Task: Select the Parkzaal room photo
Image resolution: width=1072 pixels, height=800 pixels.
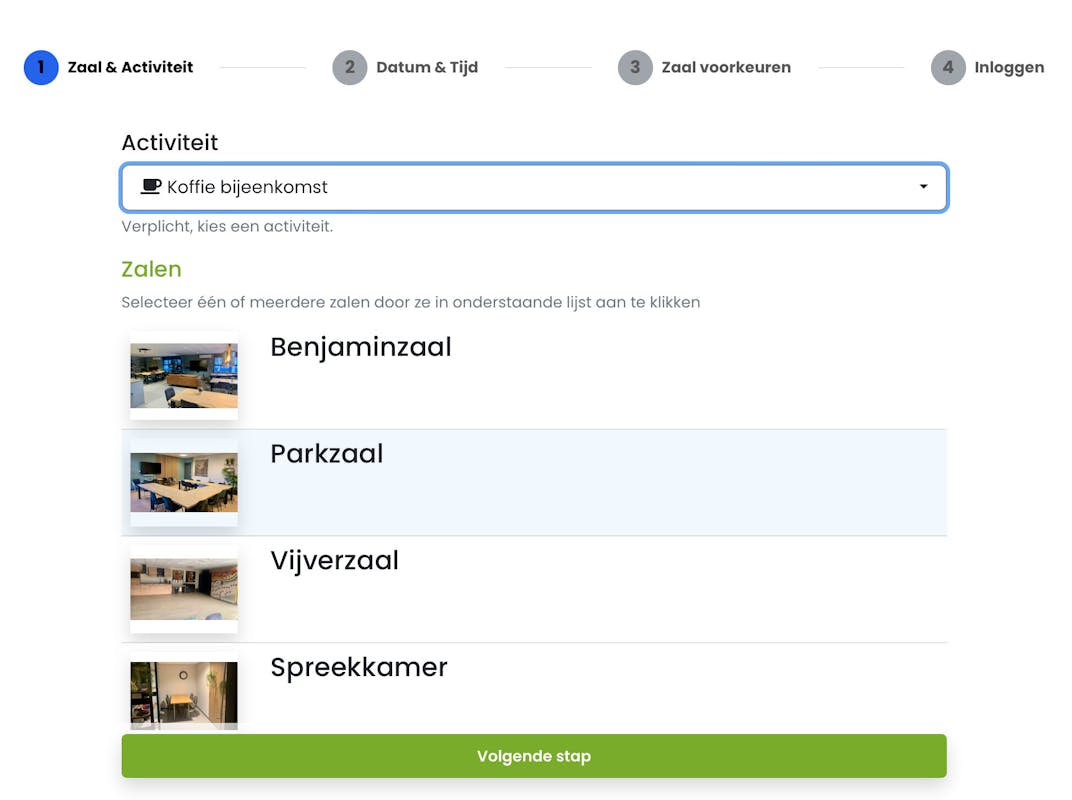Action: 184,482
